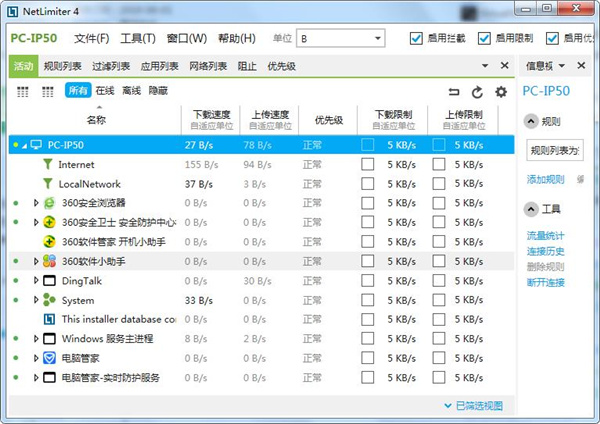The height and width of the screenshot is (424, 600).
Task: Switch to the second grid view icon
Action: pyautogui.click(x=47, y=91)
